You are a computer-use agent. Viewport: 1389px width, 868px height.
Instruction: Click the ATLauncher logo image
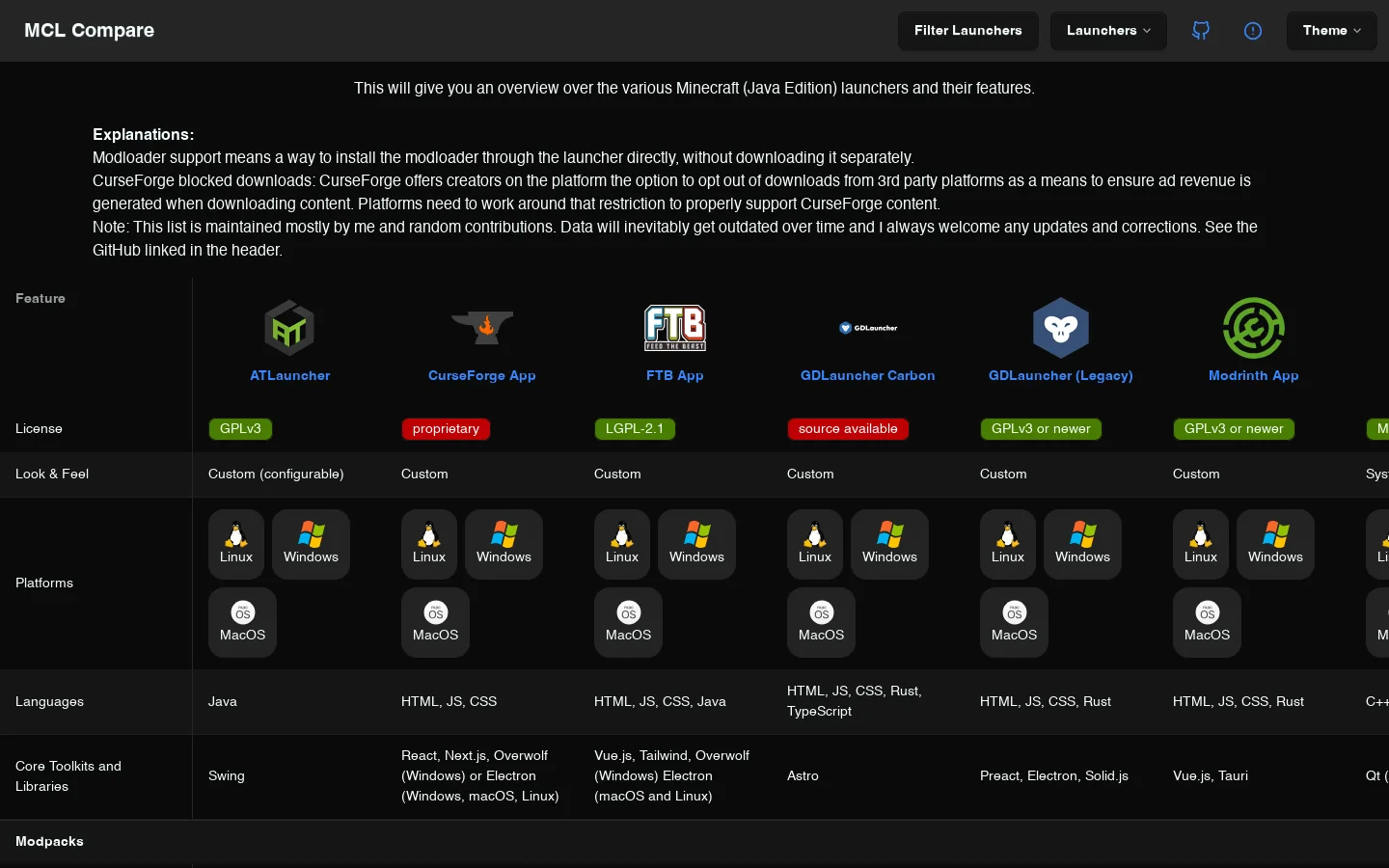(289, 328)
